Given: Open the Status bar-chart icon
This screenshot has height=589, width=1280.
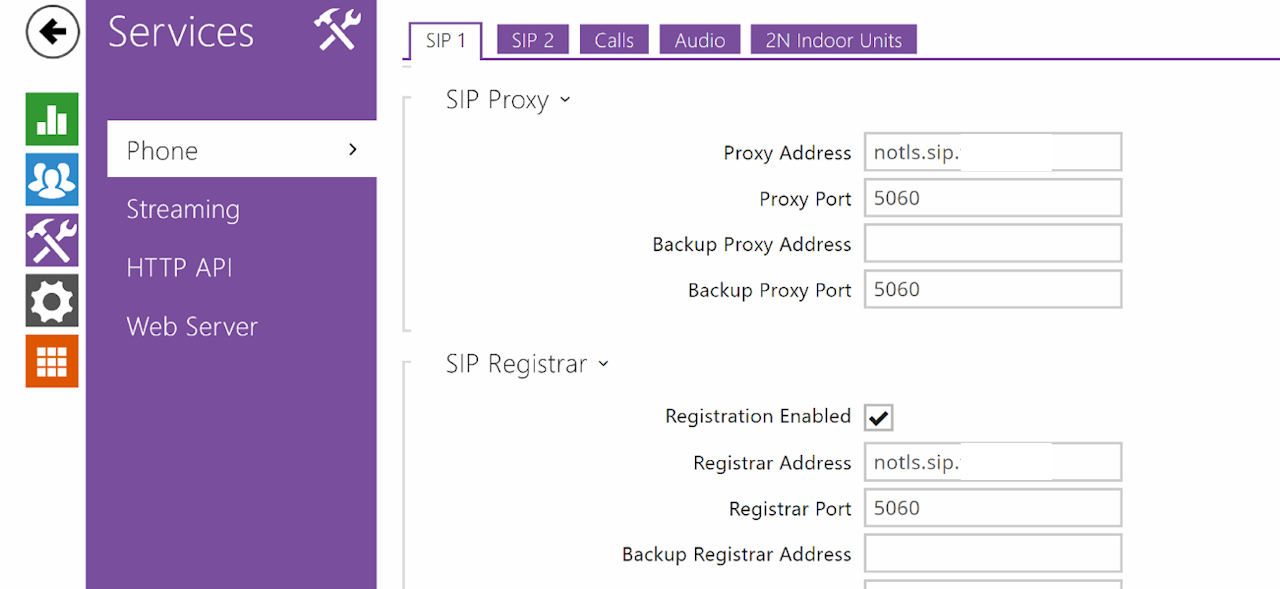Looking at the screenshot, I should click(52, 120).
